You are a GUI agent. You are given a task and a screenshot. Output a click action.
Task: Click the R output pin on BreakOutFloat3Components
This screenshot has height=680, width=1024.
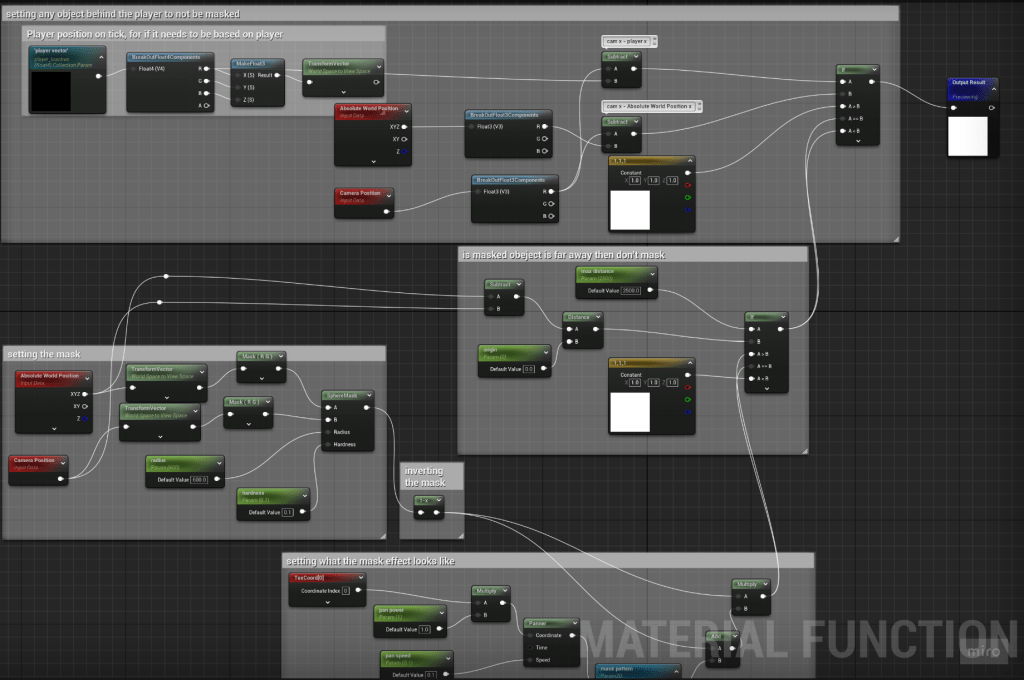point(544,126)
